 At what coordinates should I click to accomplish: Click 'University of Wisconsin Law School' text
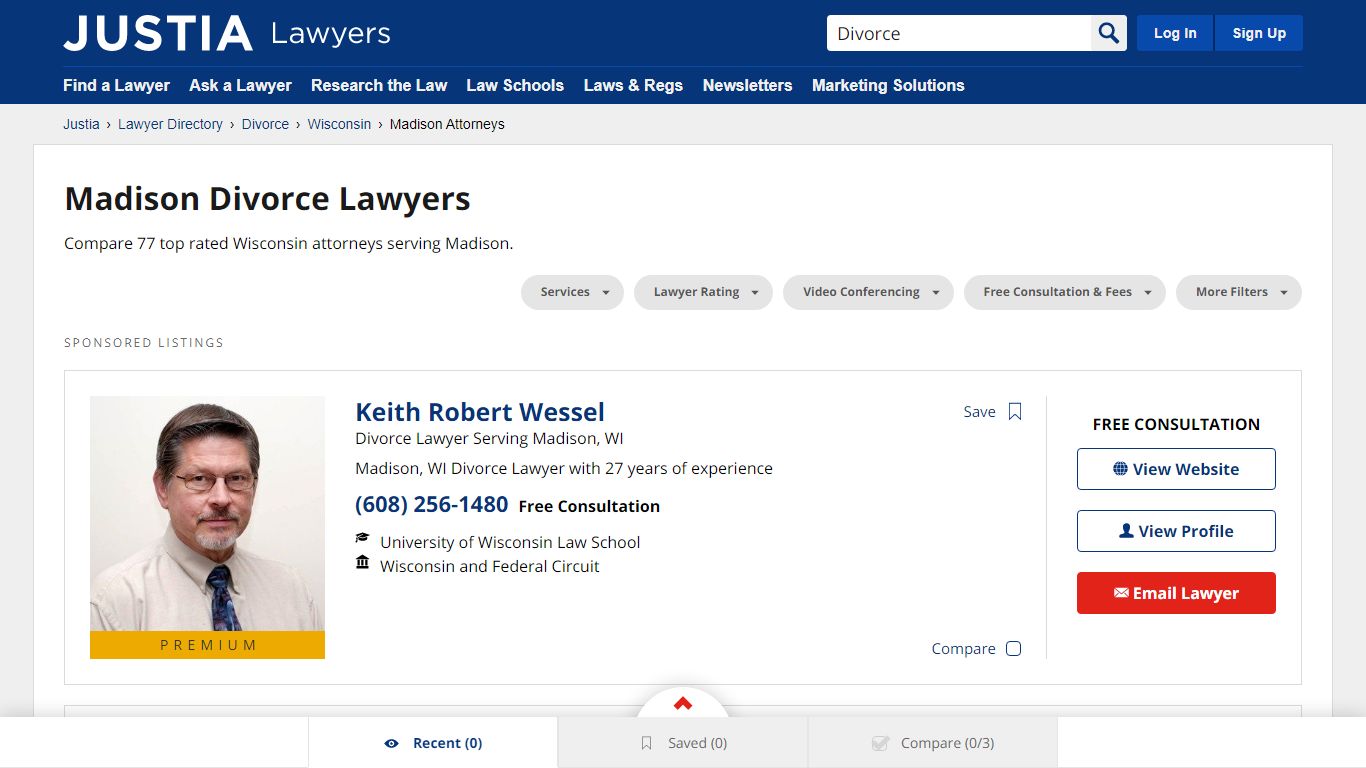(x=510, y=542)
